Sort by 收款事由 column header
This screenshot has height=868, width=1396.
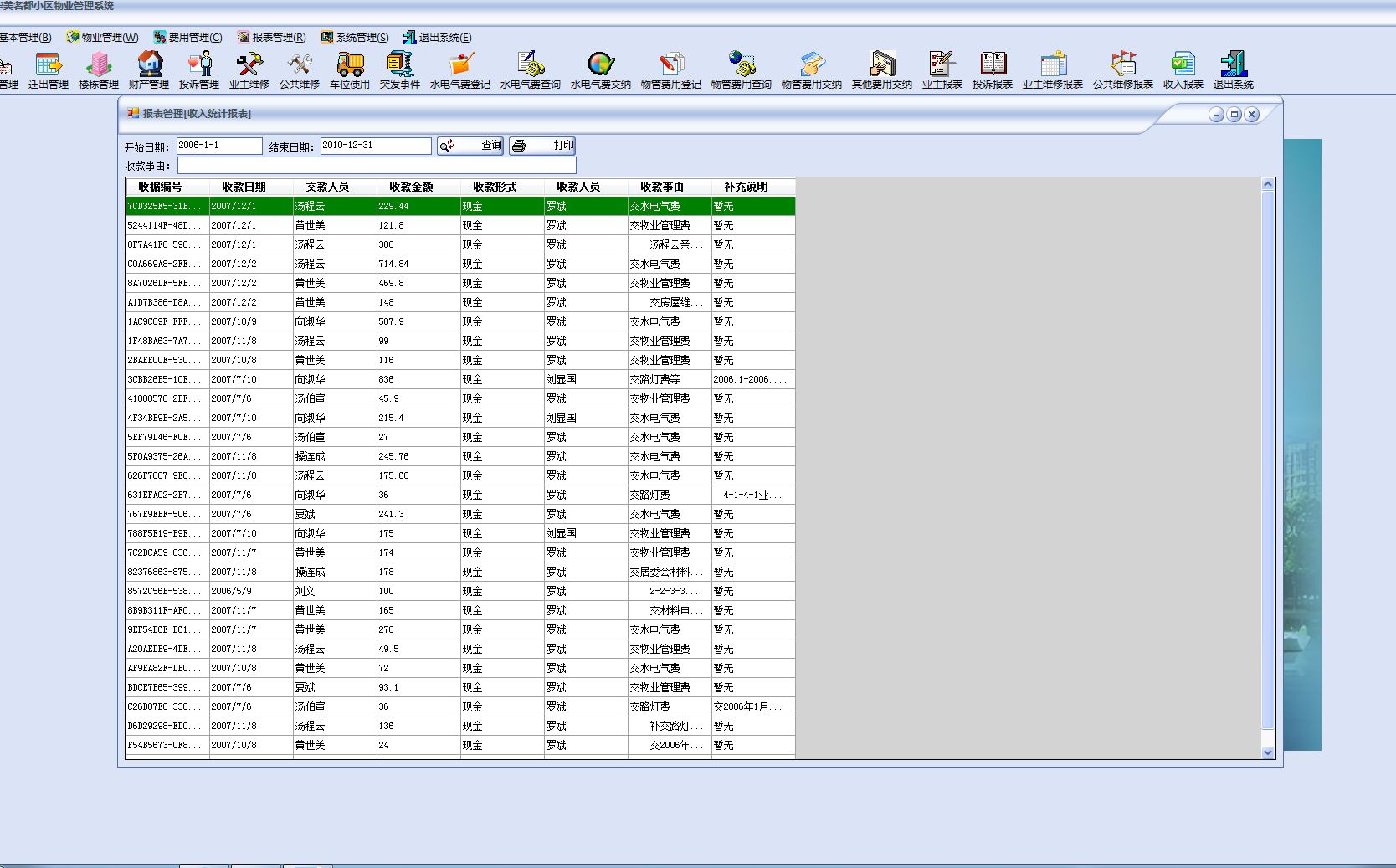[x=670, y=187]
